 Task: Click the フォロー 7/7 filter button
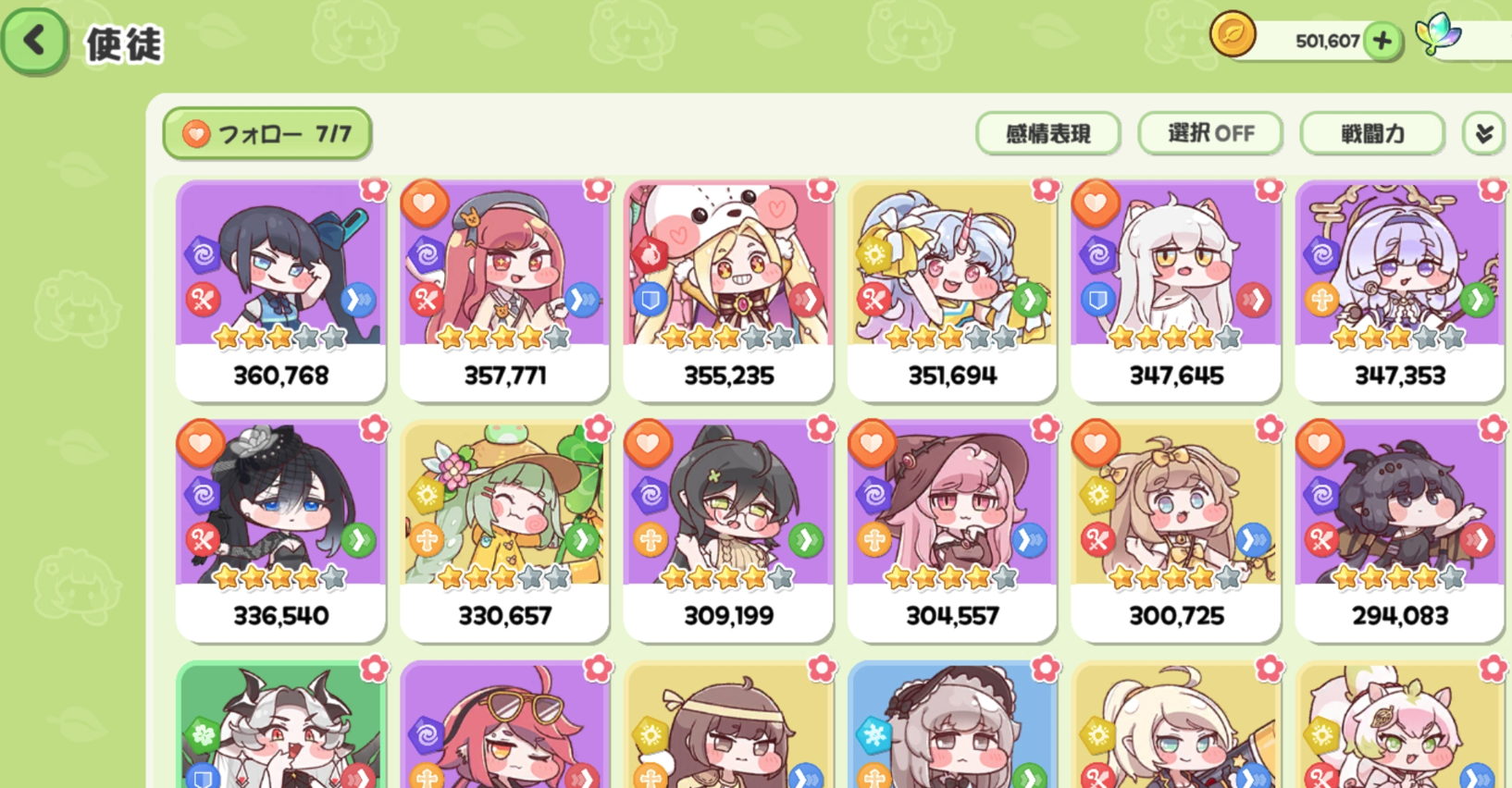(267, 134)
